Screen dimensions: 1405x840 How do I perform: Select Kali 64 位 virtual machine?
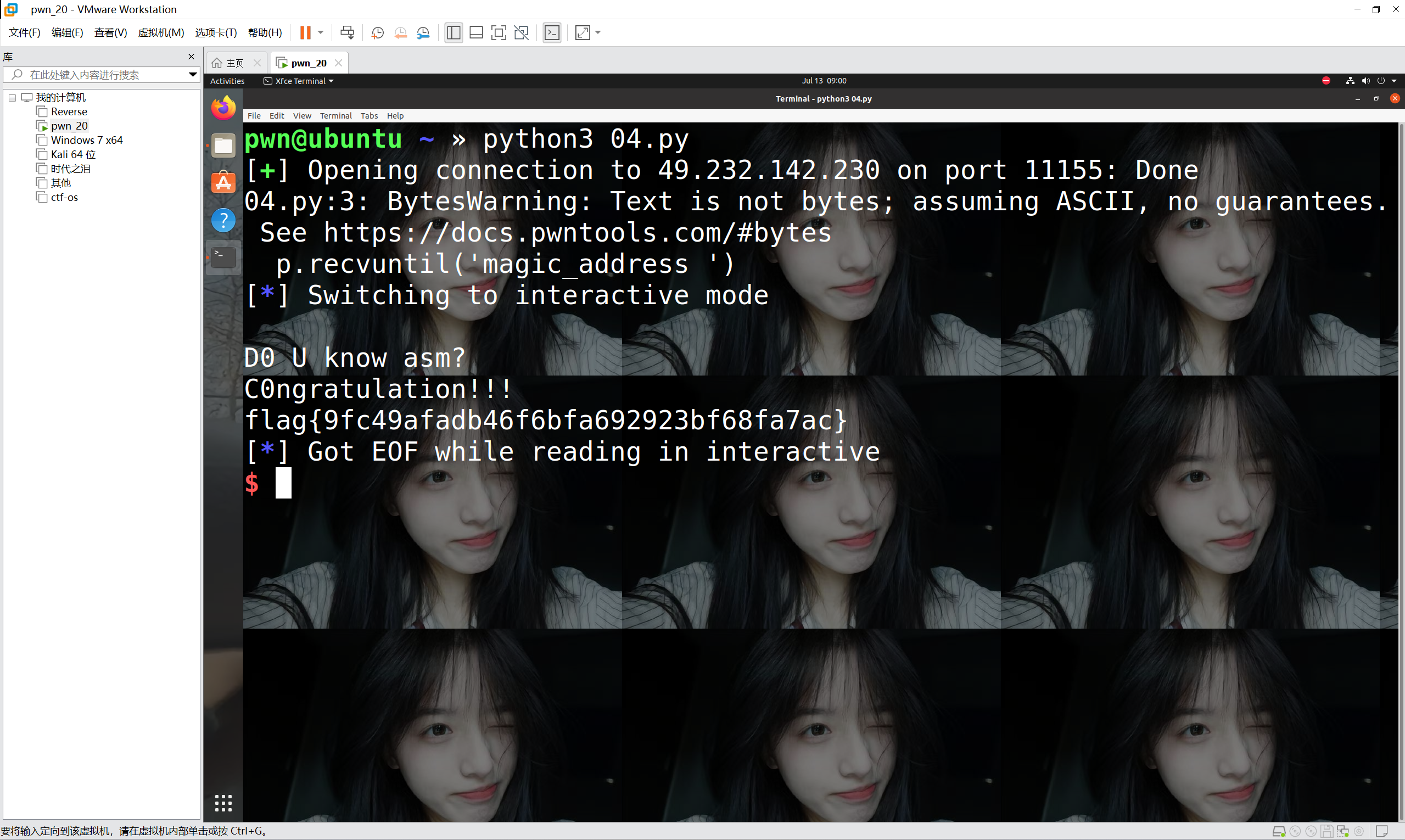coord(72,154)
